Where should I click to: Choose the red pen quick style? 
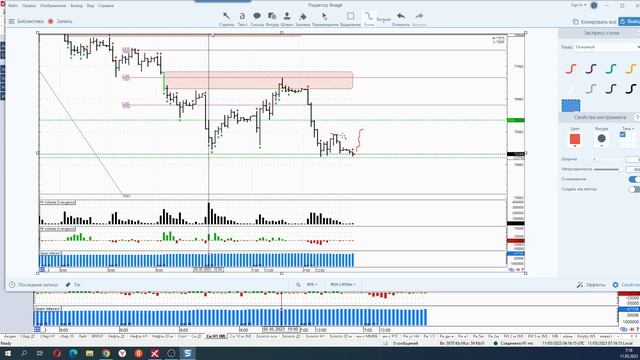click(x=571, y=69)
